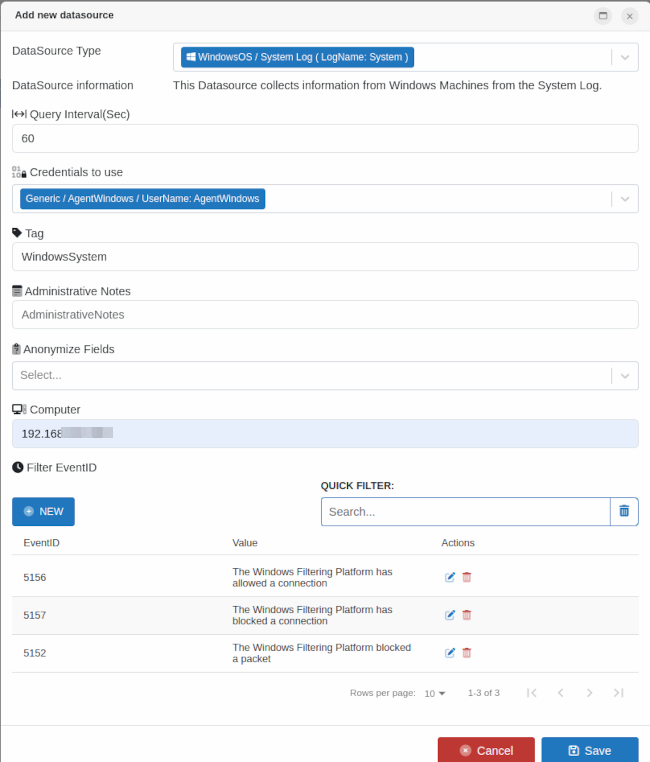650x762 pixels.
Task: Click the Credentials lock icon
Action: tap(19, 172)
